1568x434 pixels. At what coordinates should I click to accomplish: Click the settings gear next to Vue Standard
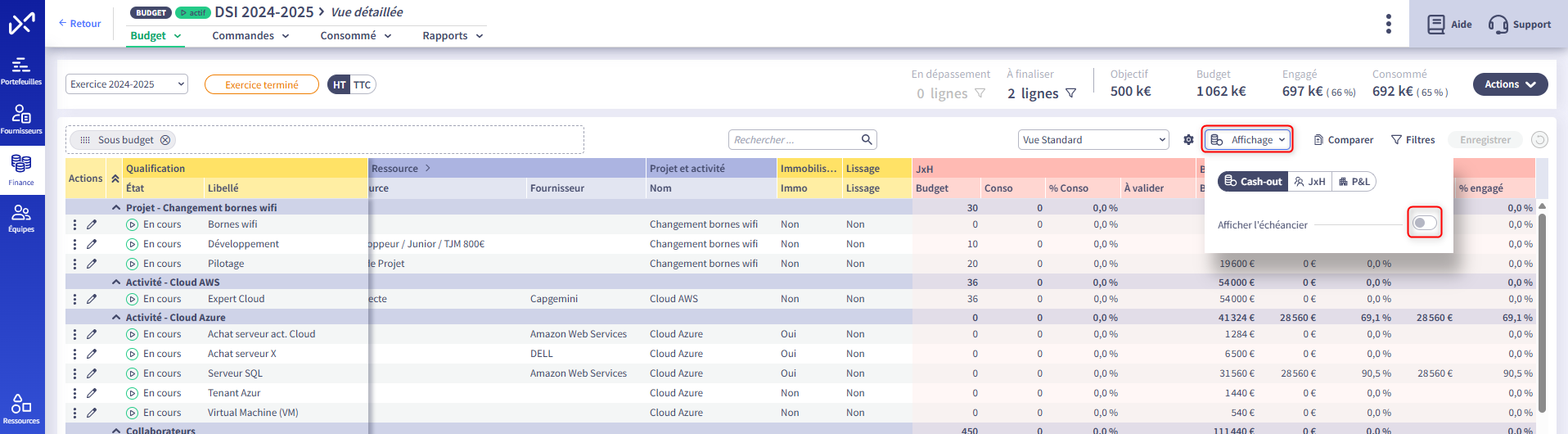click(1188, 140)
